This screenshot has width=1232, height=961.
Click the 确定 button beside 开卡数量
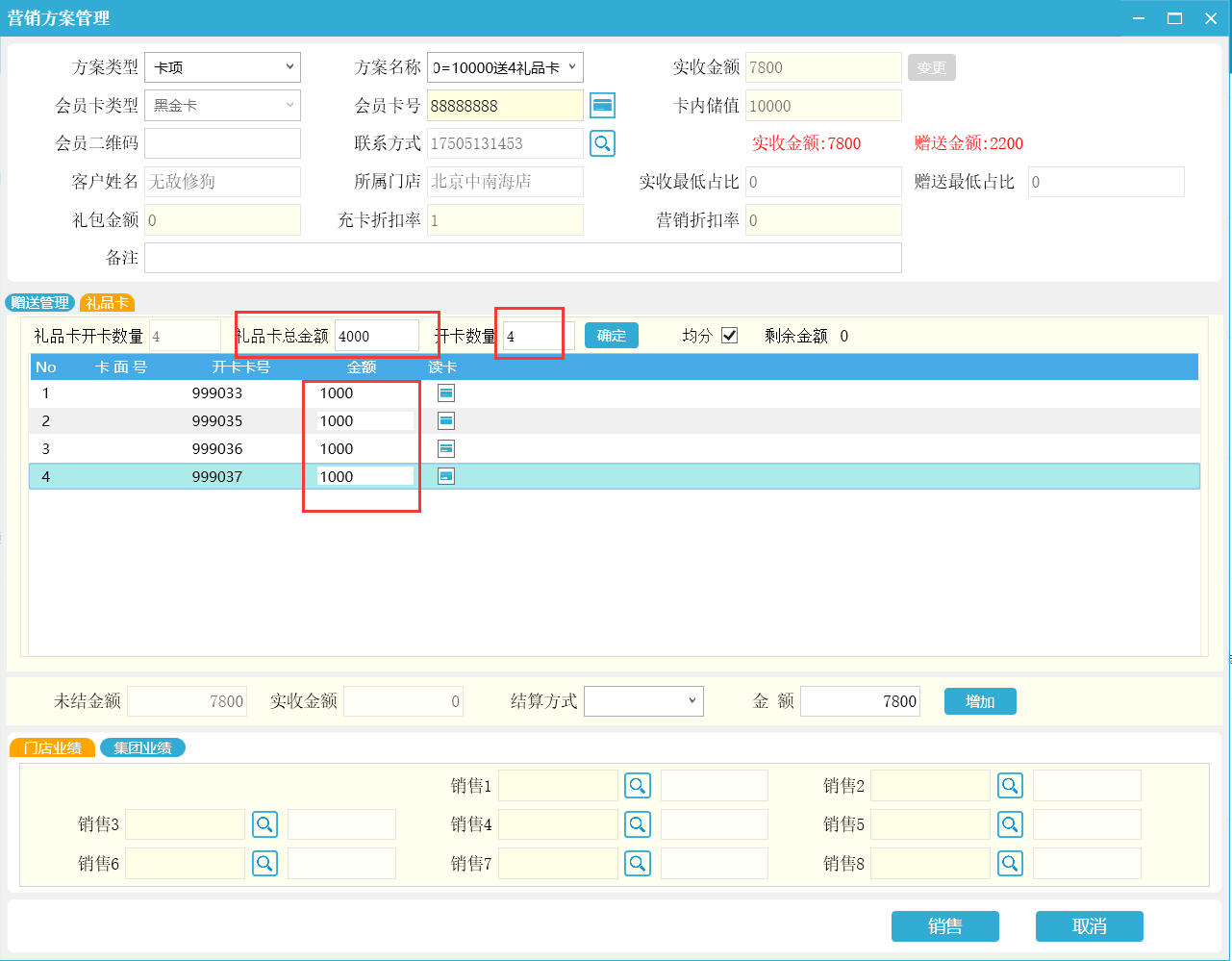611,336
